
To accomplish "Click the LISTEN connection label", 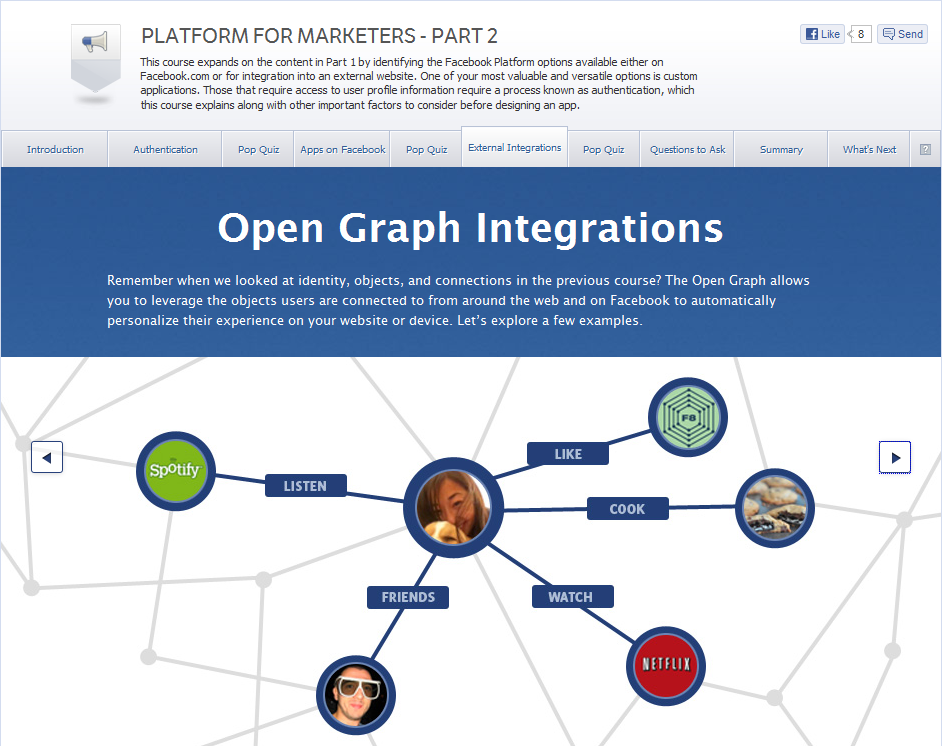I will pos(305,486).
